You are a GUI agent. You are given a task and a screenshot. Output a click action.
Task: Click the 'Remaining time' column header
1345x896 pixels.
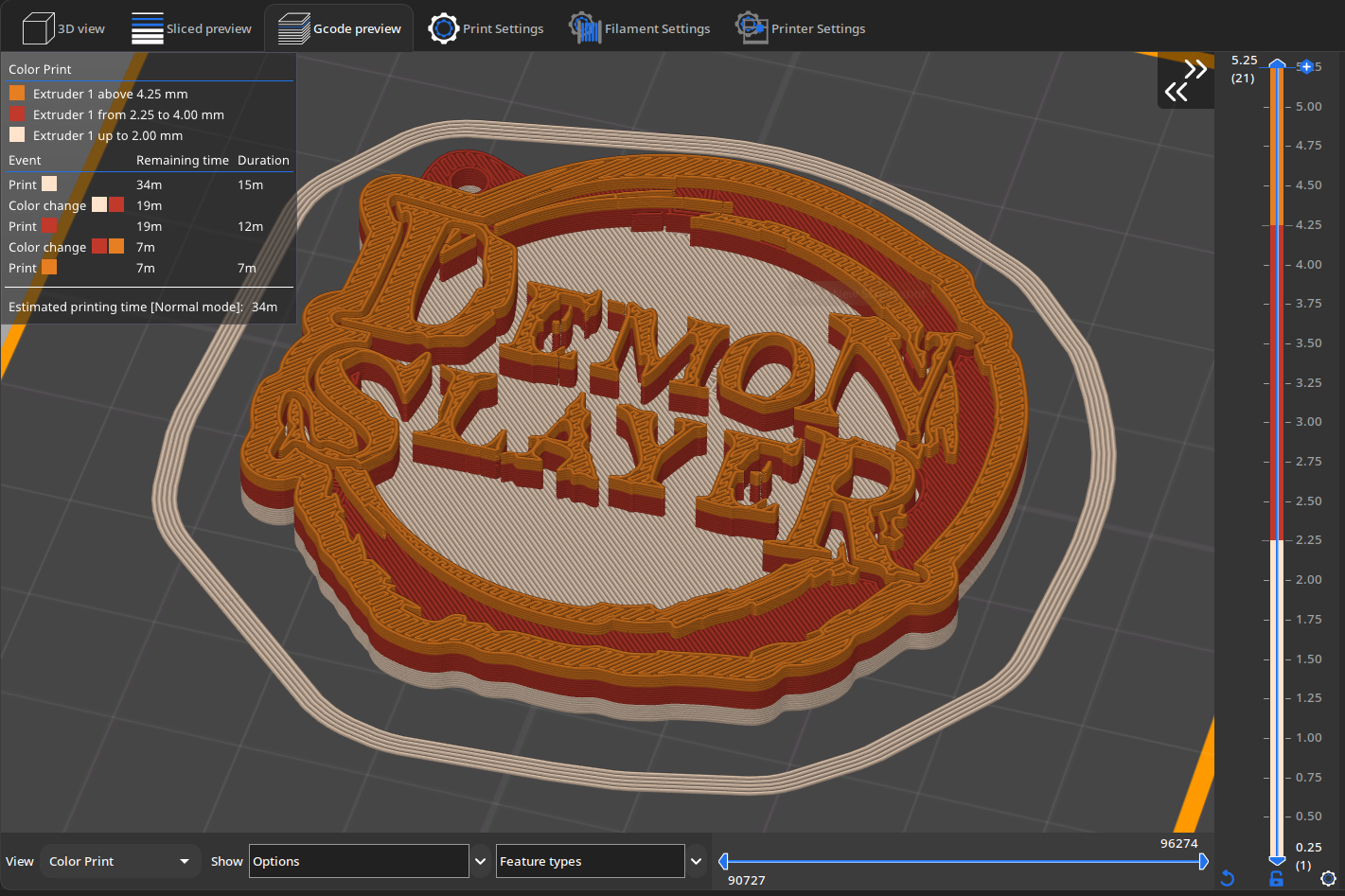tap(183, 160)
